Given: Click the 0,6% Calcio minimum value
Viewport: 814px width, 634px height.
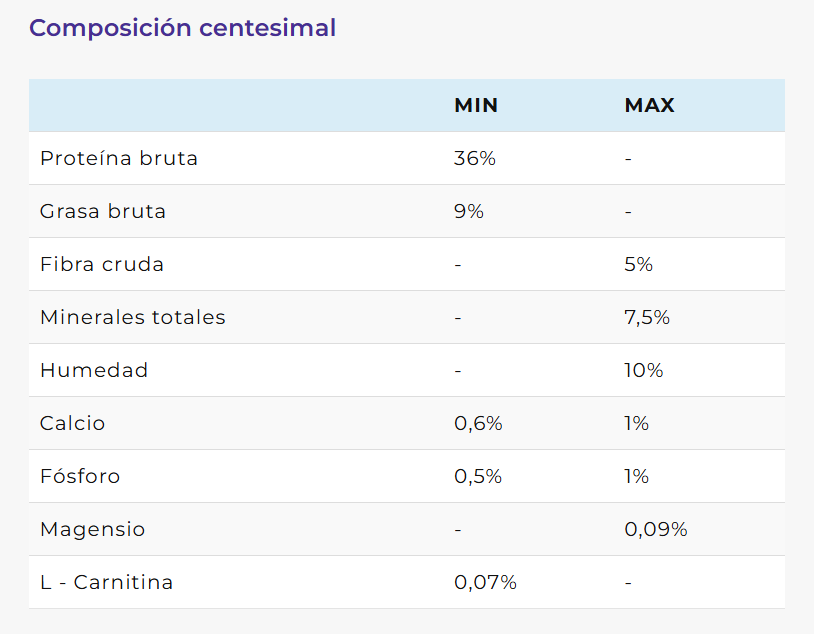Looking at the screenshot, I should 478,423.
